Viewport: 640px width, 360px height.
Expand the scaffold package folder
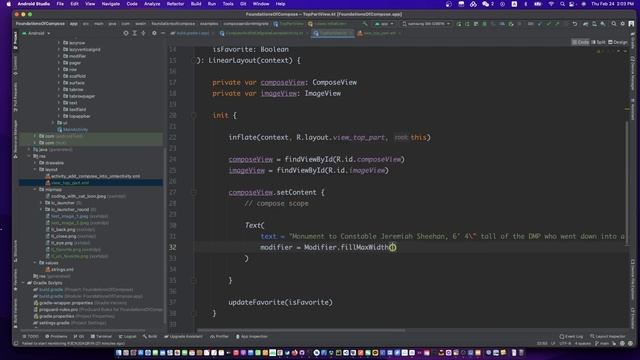(59, 76)
